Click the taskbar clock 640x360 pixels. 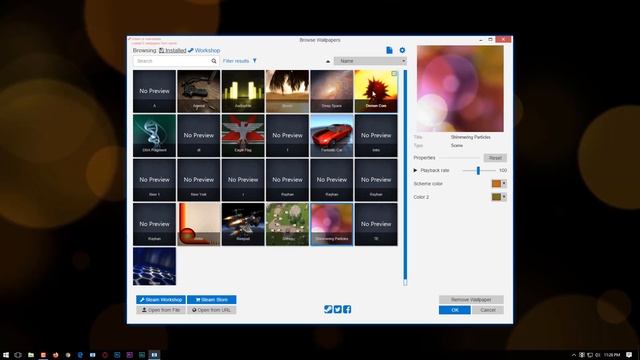pyautogui.click(x=612, y=355)
